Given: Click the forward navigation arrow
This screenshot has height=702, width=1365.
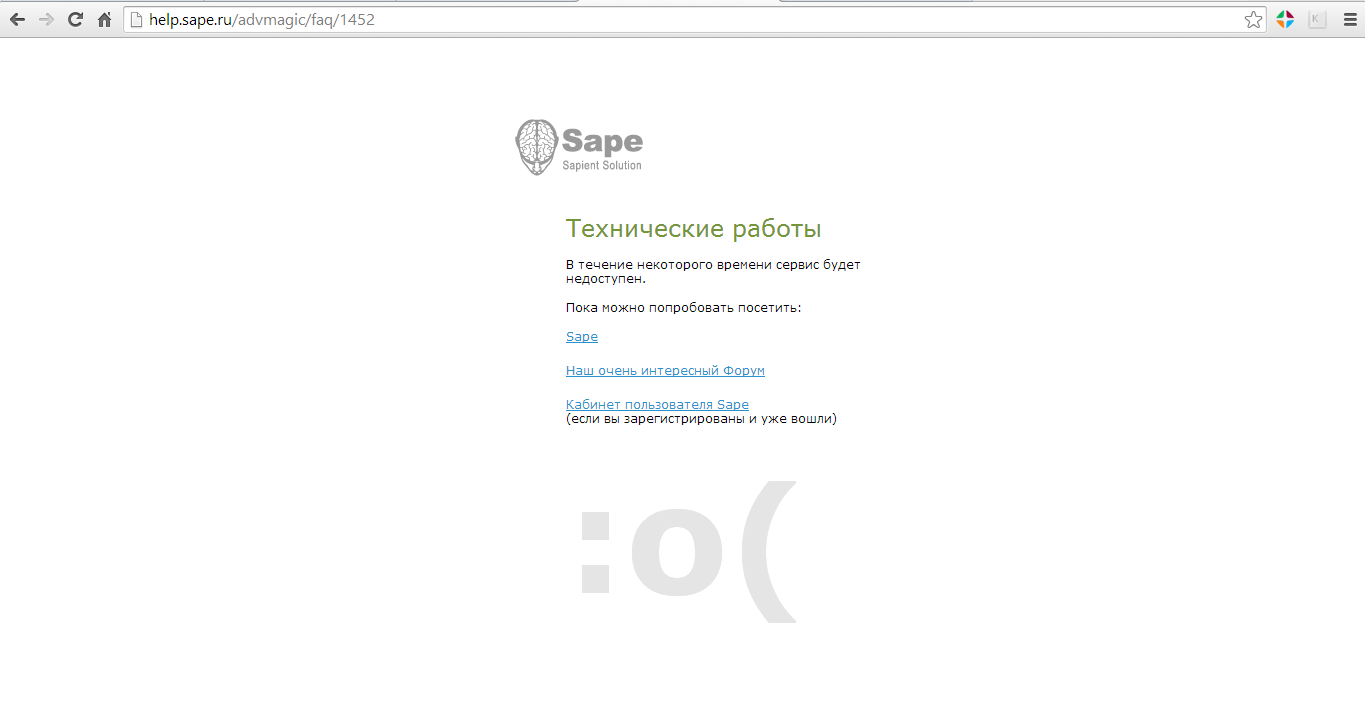Looking at the screenshot, I should [46, 19].
